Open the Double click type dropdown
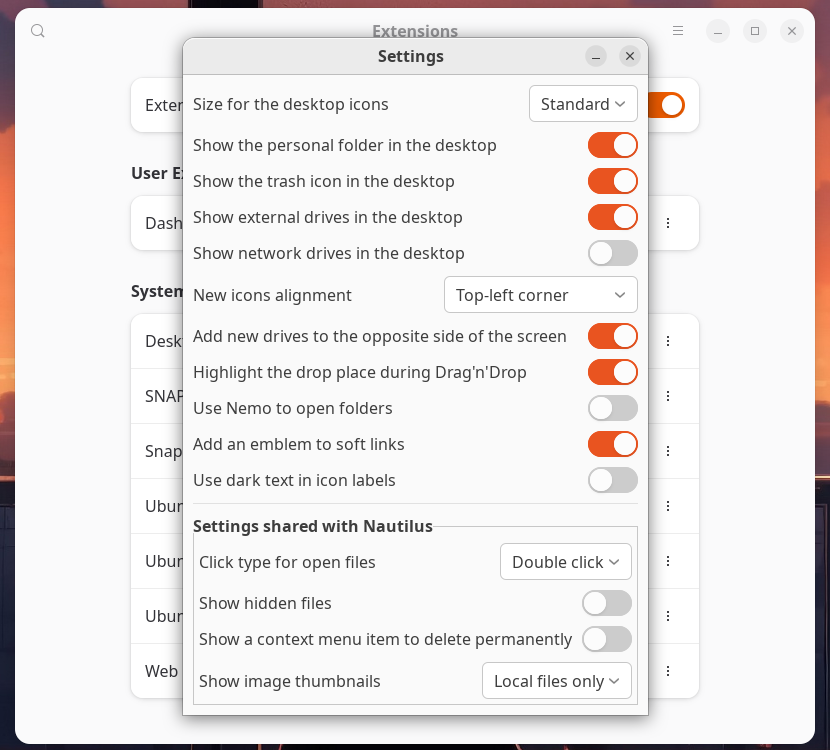 click(565, 562)
